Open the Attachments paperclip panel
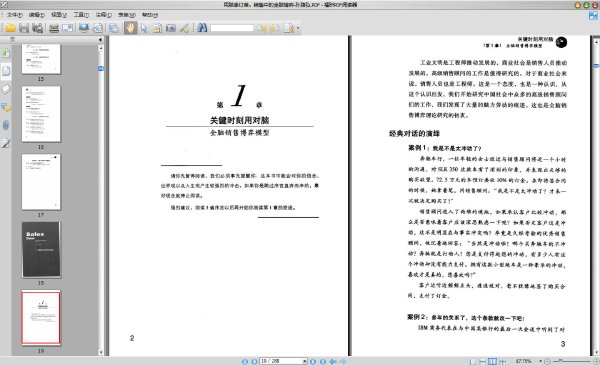This screenshot has width=600, height=366. (x=6, y=125)
